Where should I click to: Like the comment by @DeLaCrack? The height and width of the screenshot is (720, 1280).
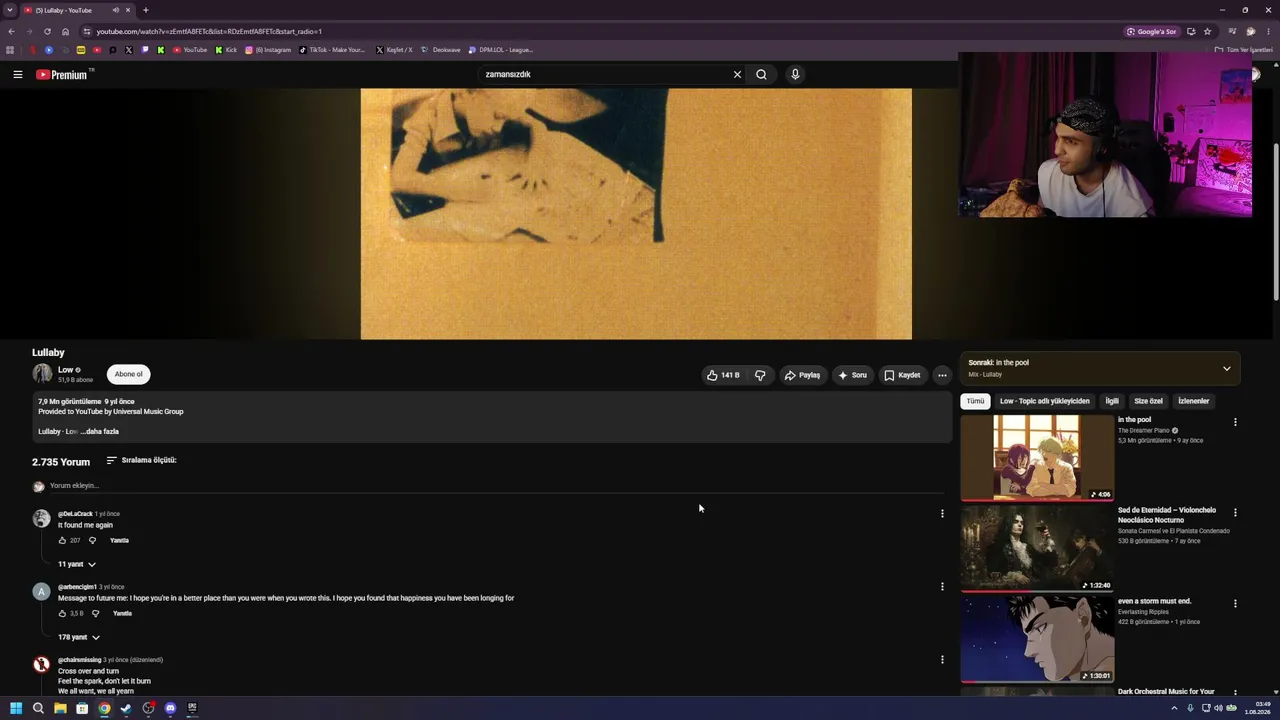pos(62,540)
